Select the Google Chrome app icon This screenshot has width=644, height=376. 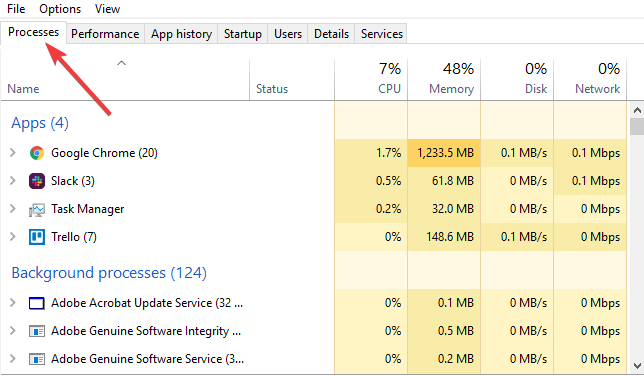(37, 153)
